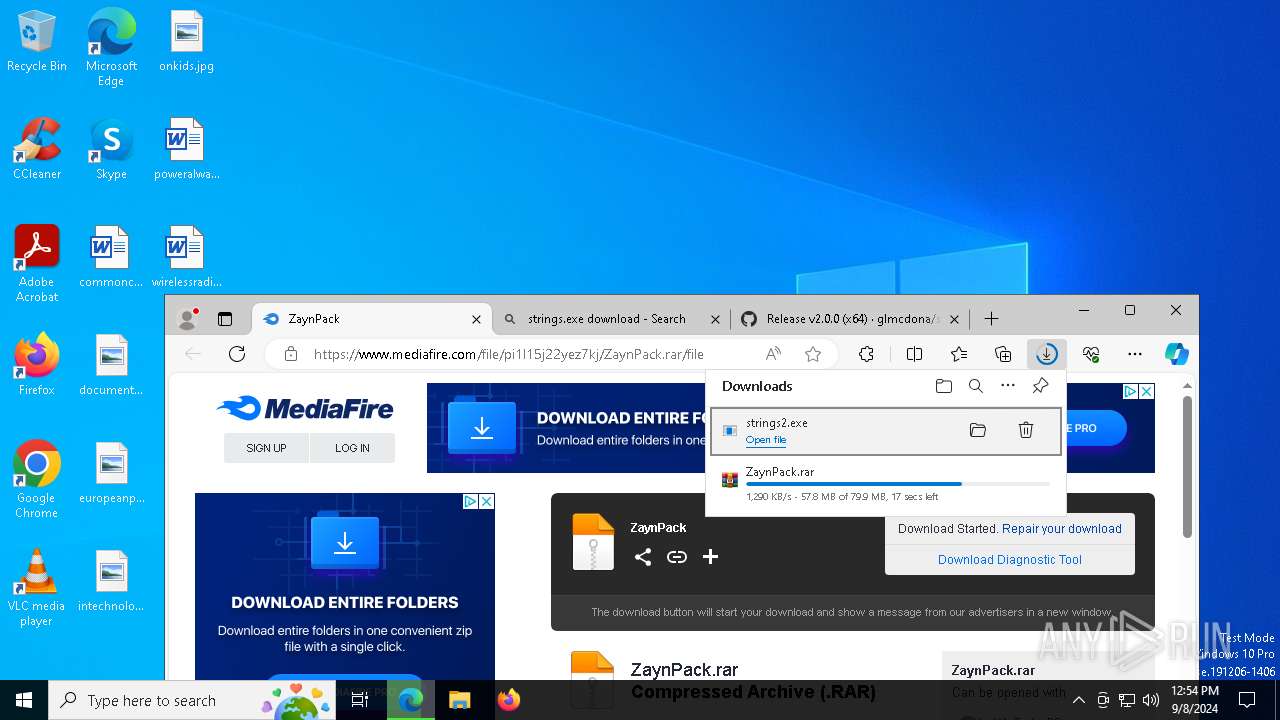Click the MediaFire logo
Screen dimensions: 1280x720
(305, 408)
